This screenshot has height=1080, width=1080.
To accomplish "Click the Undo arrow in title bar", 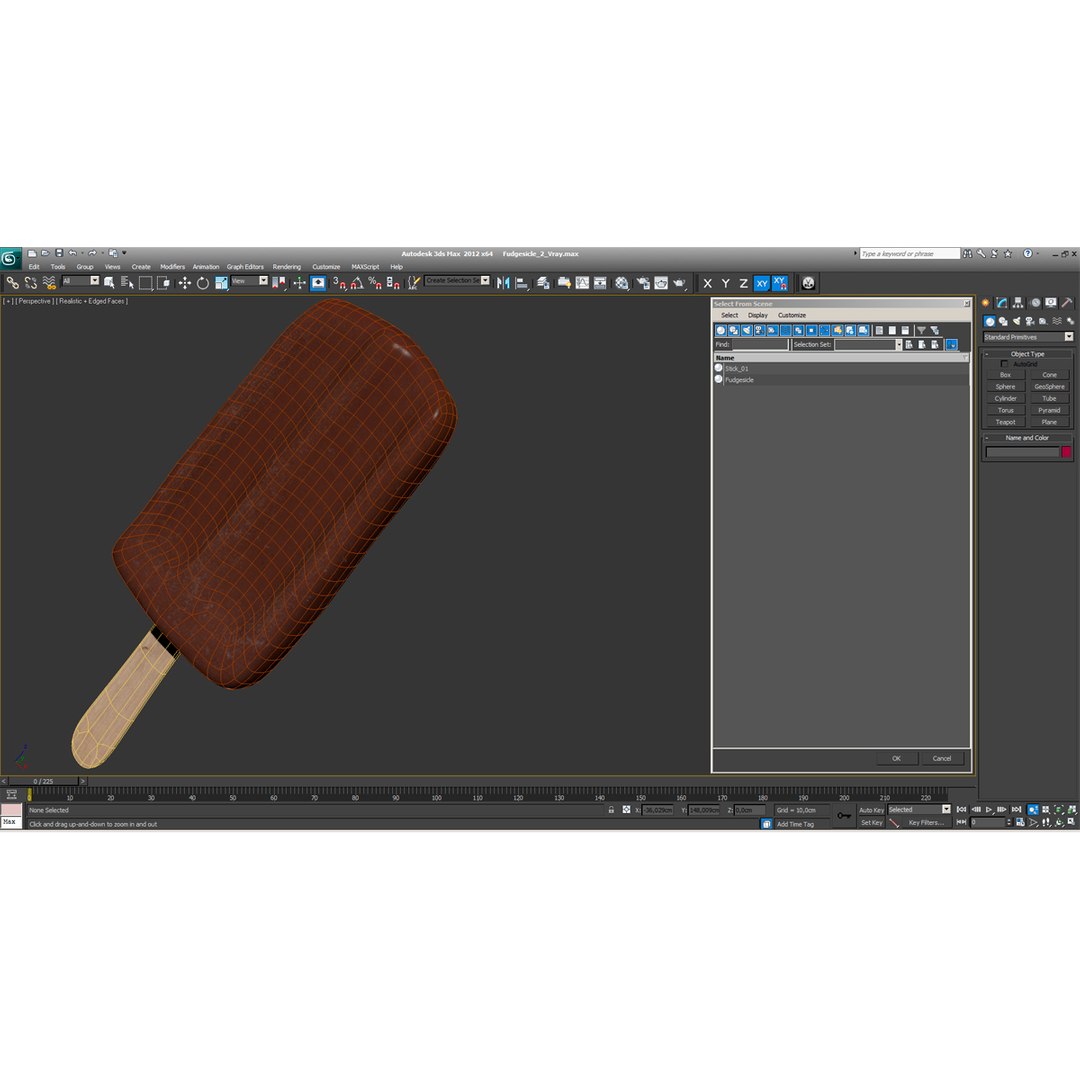I will pos(72,253).
